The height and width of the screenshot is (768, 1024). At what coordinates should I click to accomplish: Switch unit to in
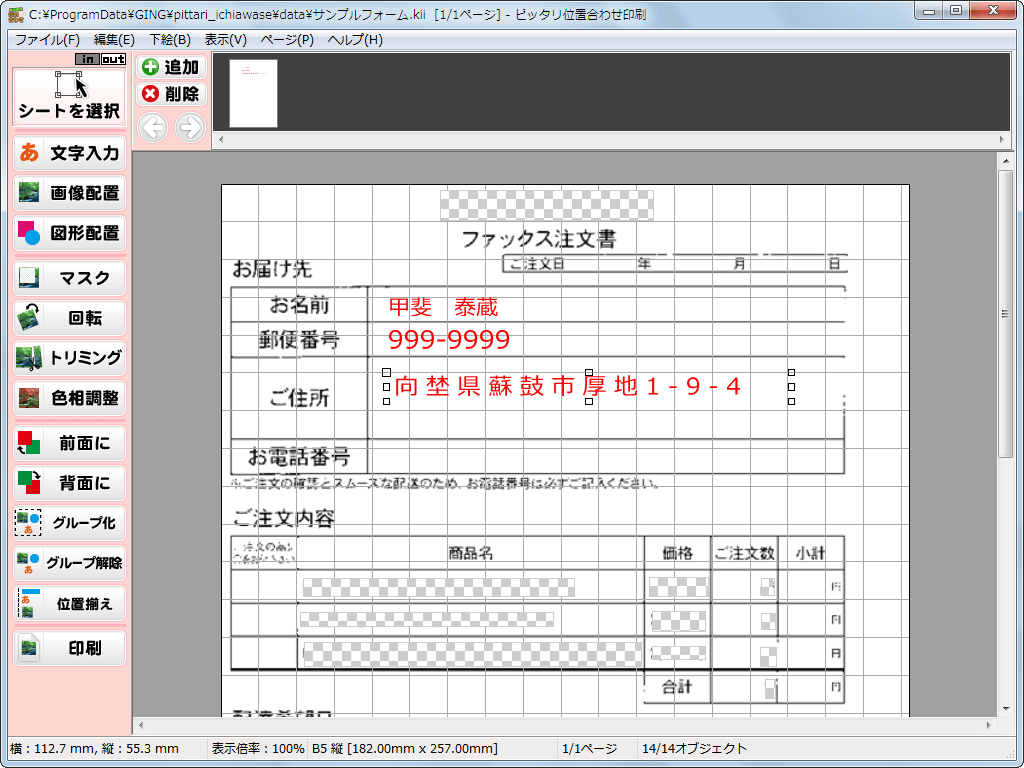[x=88, y=59]
